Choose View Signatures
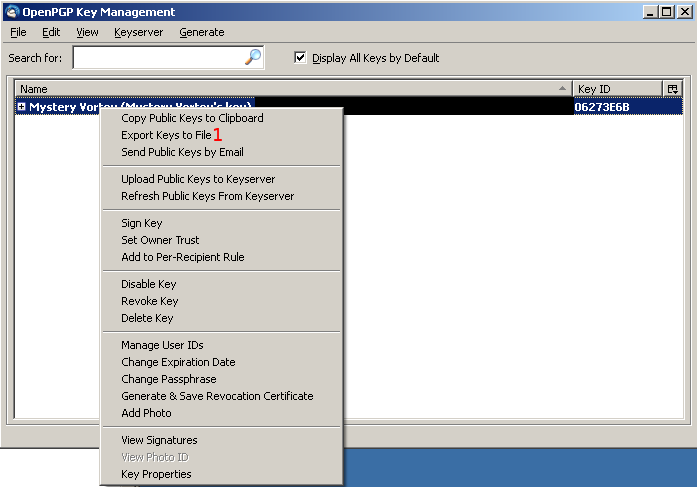Screen dimensions: 697x487 pyautogui.click(x=221, y=440)
